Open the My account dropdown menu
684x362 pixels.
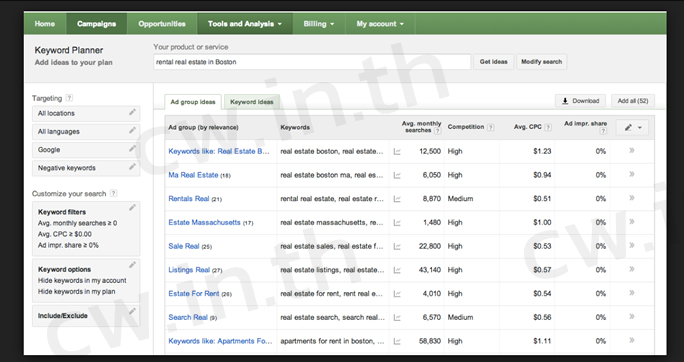(x=380, y=24)
